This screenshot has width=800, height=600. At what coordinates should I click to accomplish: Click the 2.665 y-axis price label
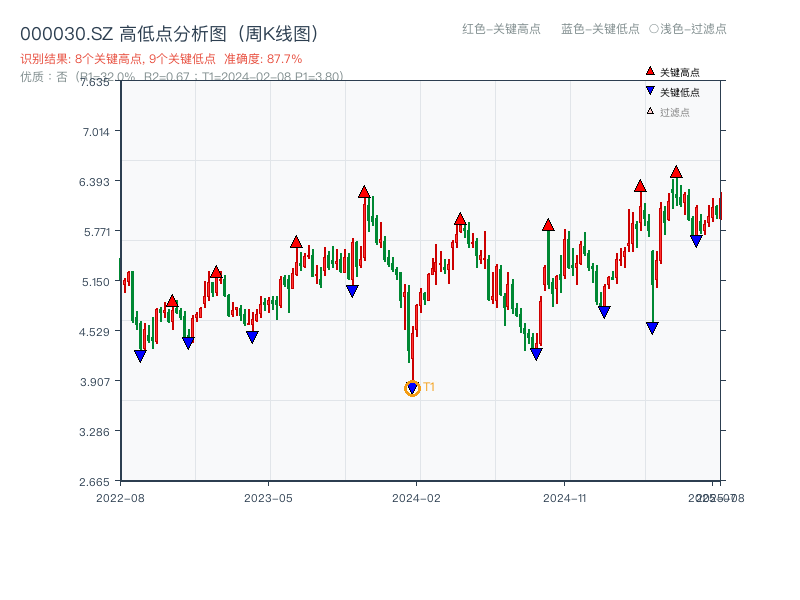94,482
